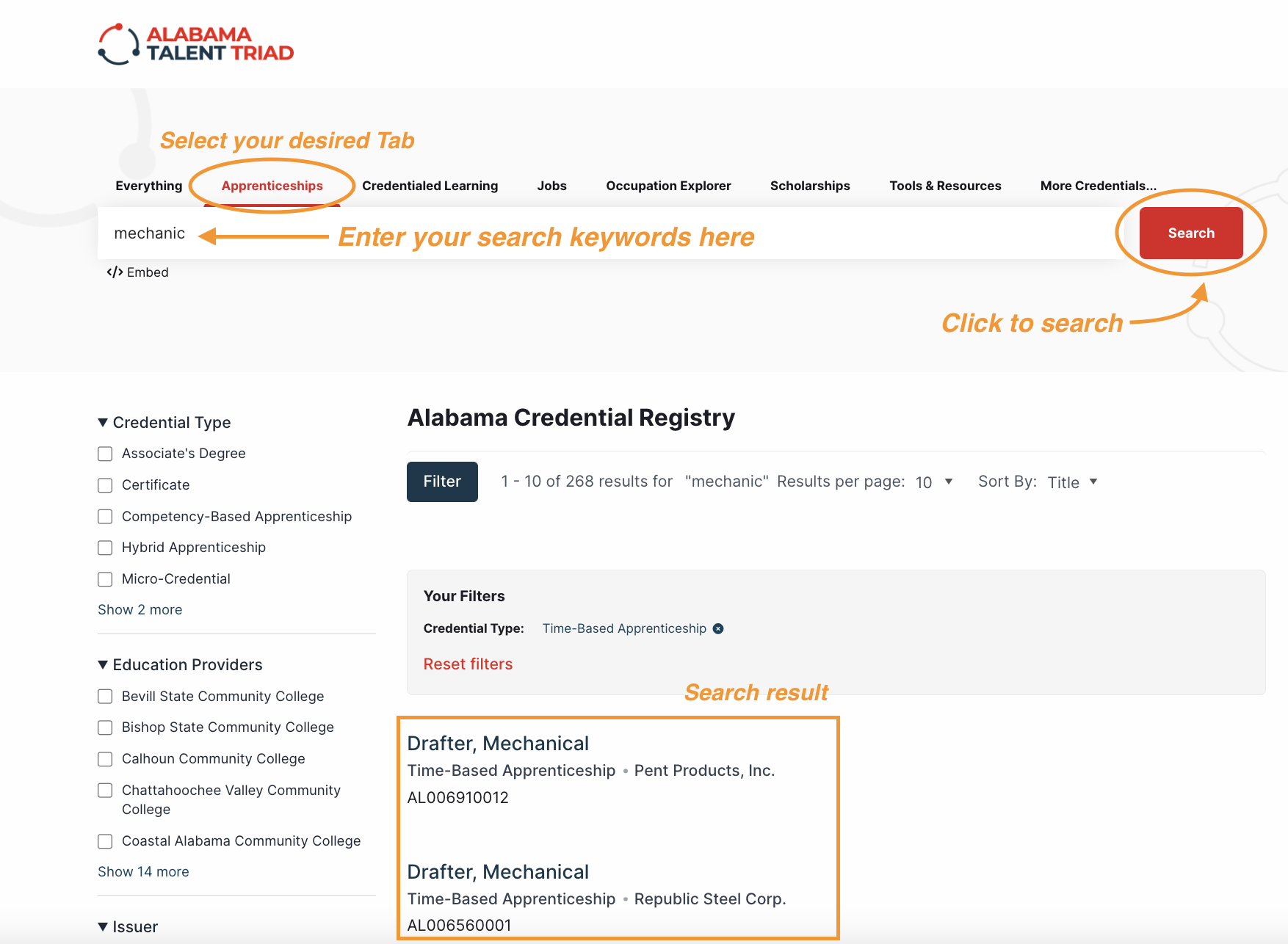Check the Associate's Degree checkbox
This screenshot has width=1288, height=944.
click(105, 454)
